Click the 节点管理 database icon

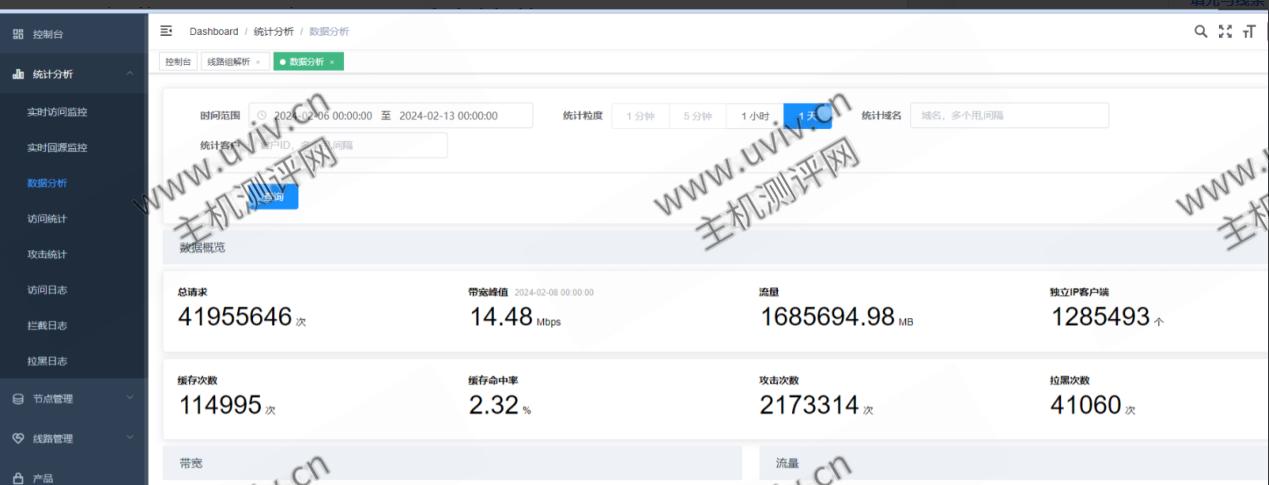(x=18, y=399)
